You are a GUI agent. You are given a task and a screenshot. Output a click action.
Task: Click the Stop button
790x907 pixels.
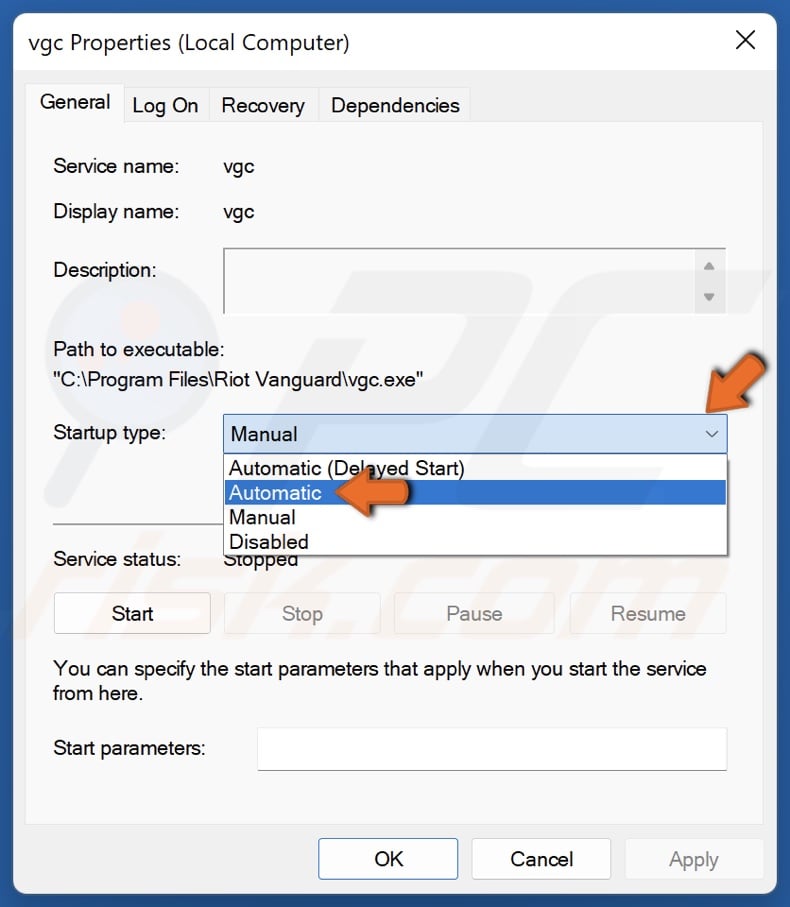point(302,613)
